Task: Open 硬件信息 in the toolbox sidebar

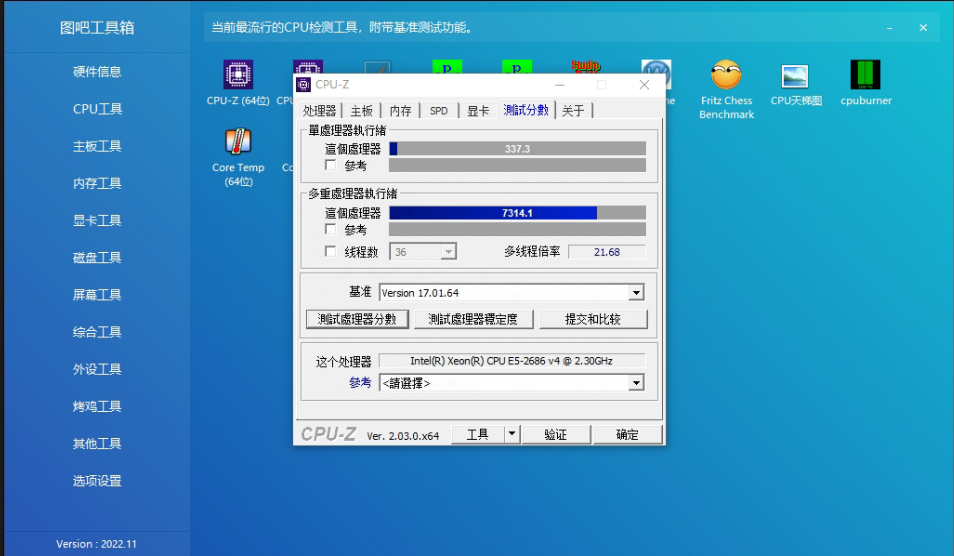Action: [97, 72]
